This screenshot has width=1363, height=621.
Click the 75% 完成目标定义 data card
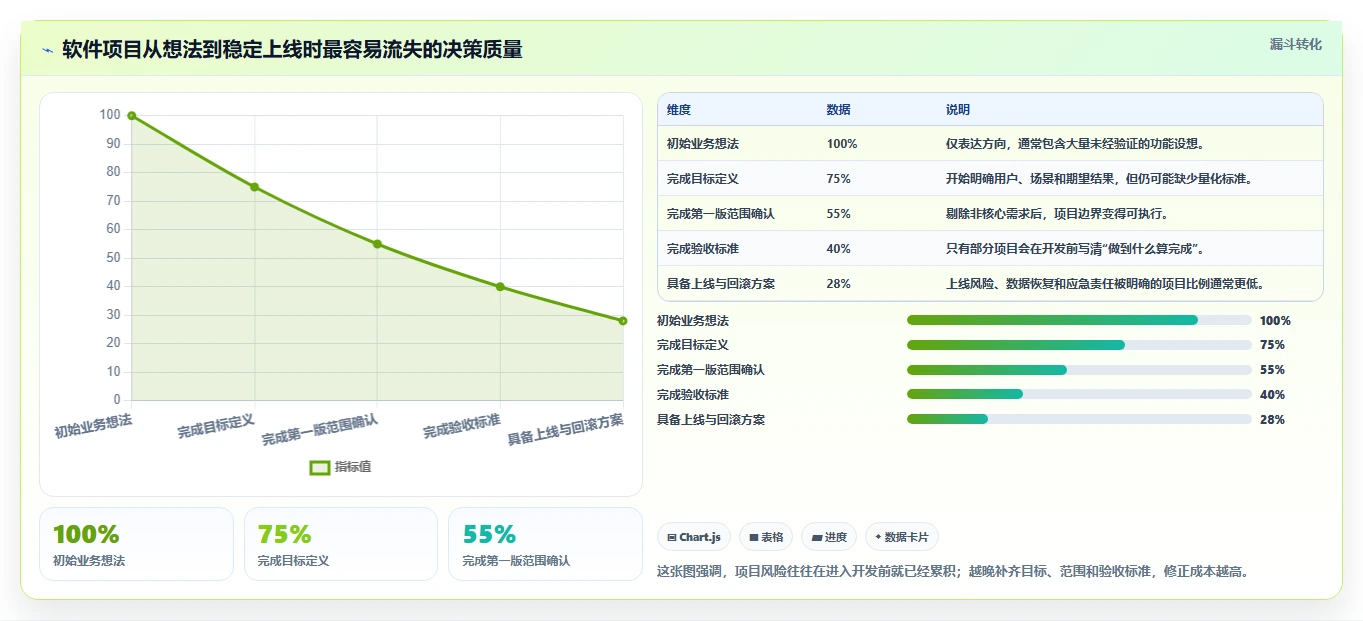pos(341,544)
